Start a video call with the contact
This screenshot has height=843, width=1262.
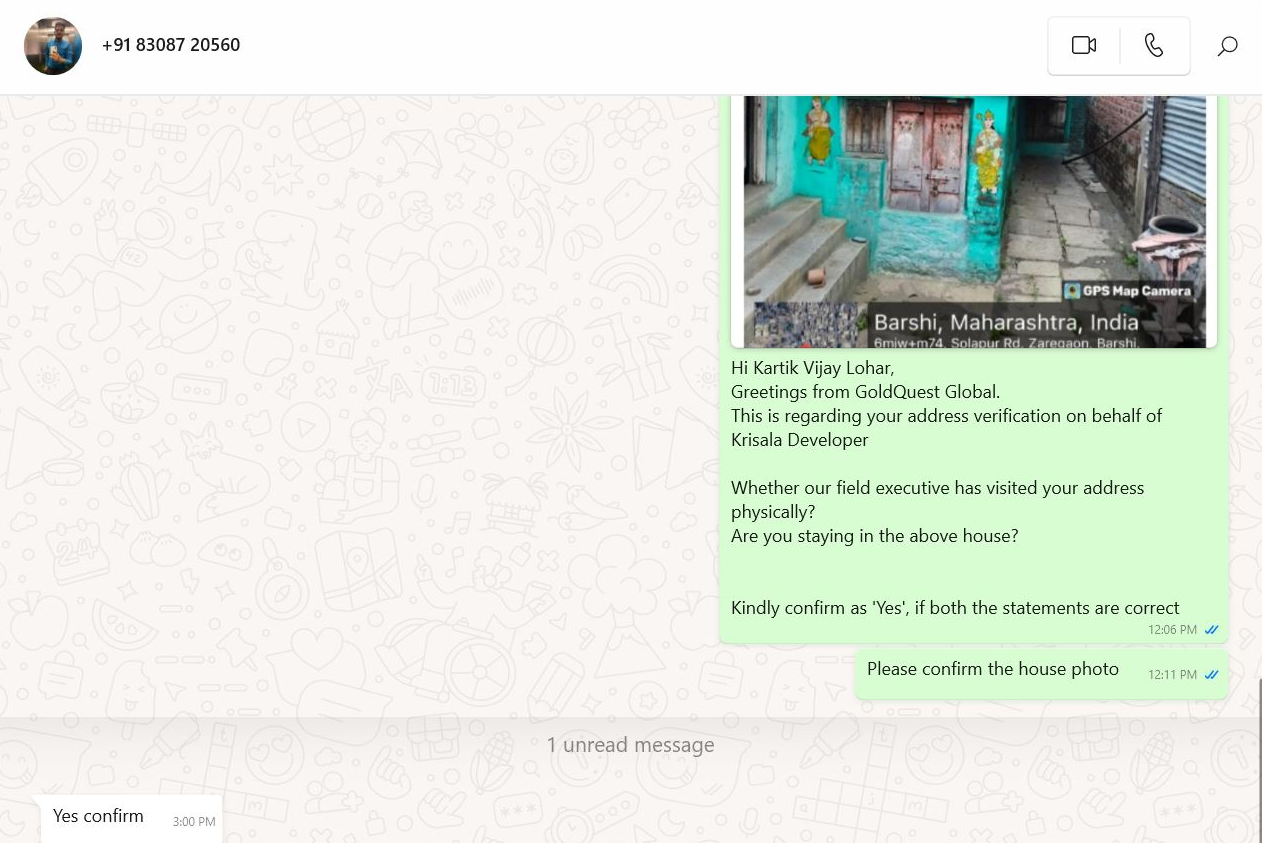[1083, 46]
